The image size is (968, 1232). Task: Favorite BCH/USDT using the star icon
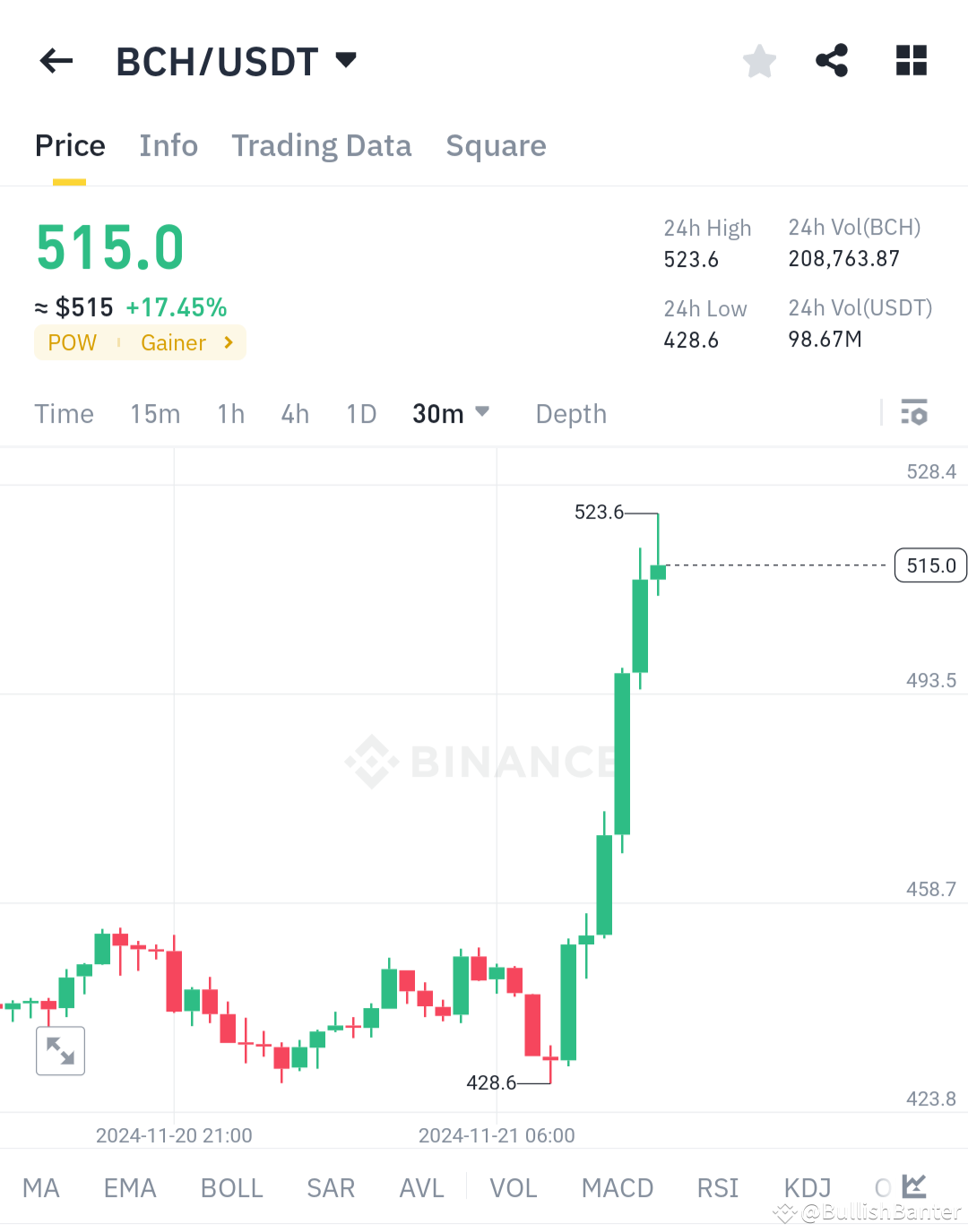(x=759, y=60)
